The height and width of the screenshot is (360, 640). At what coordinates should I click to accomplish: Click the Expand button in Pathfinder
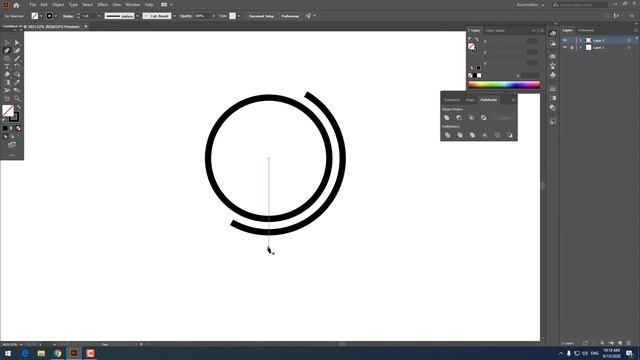504,118
